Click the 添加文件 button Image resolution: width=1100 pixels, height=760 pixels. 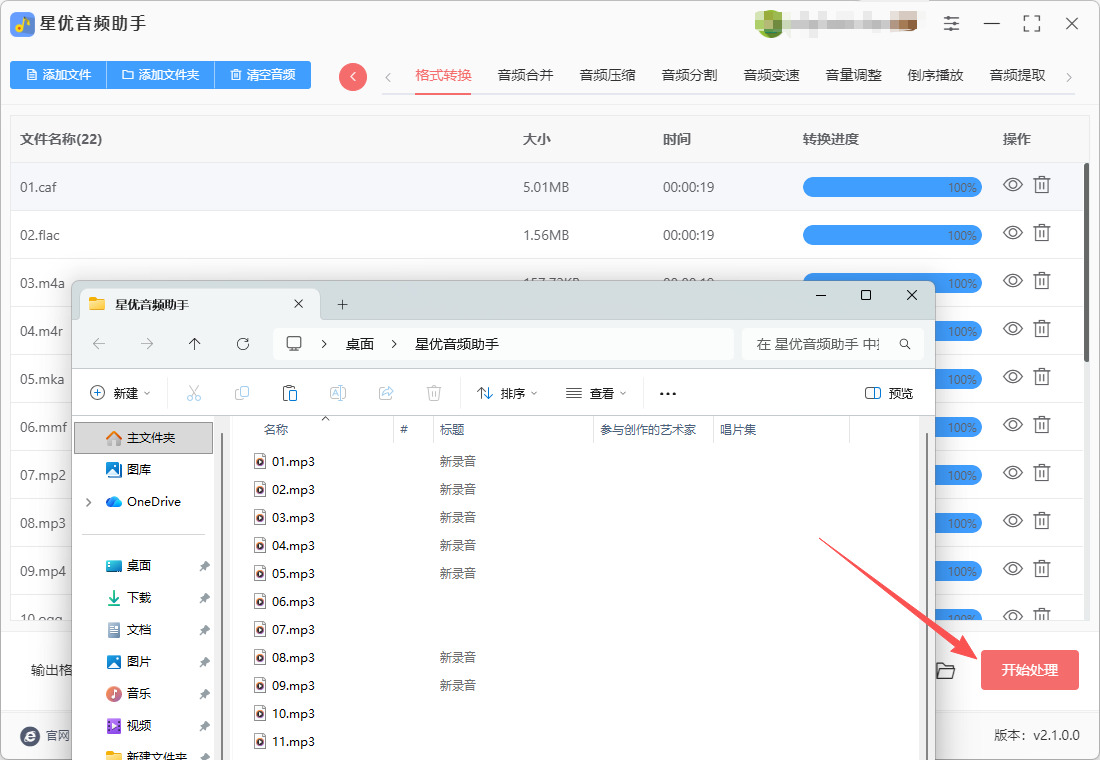pos(58,74)
